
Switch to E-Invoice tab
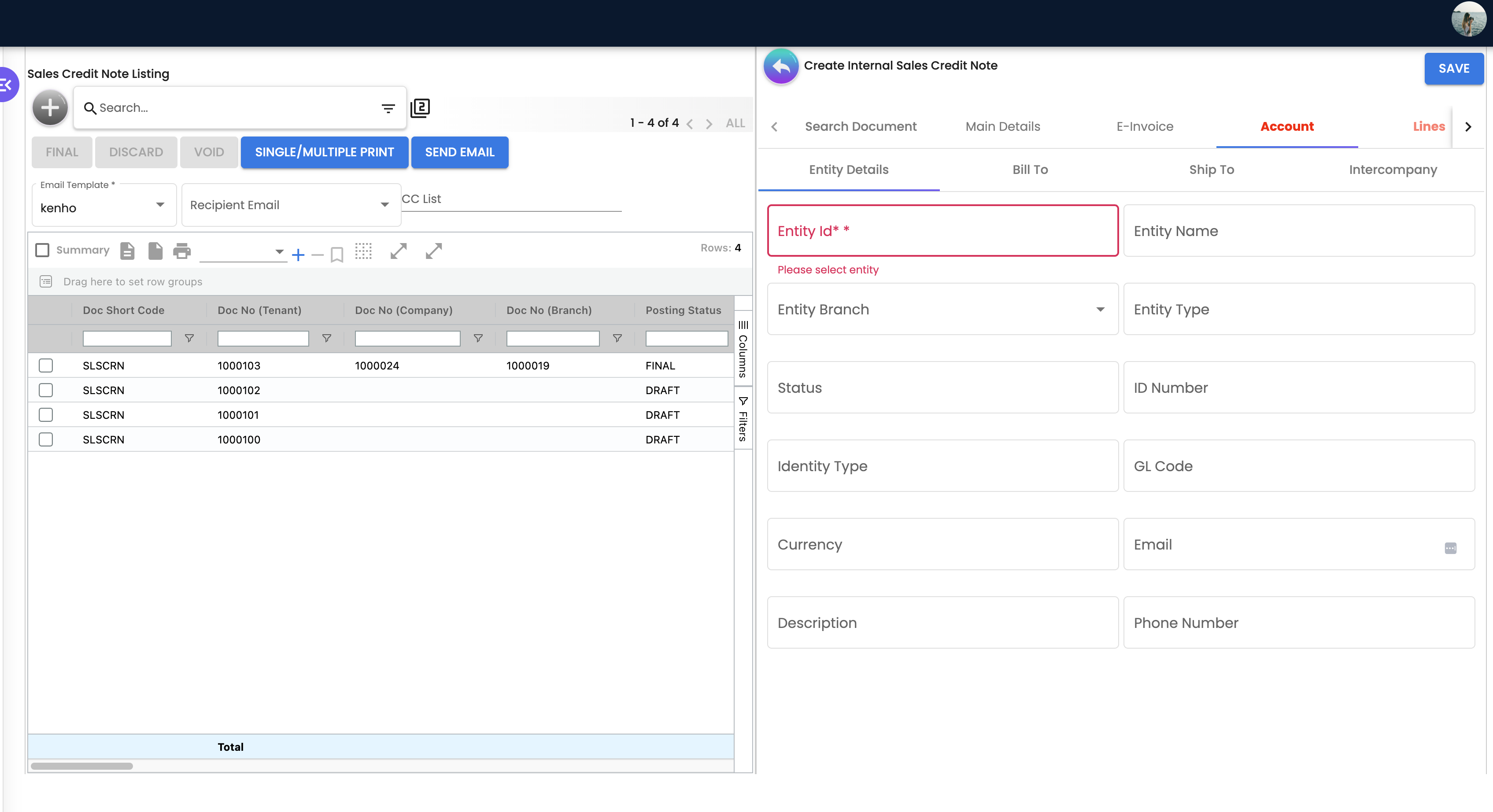[x=1145, y=126]
